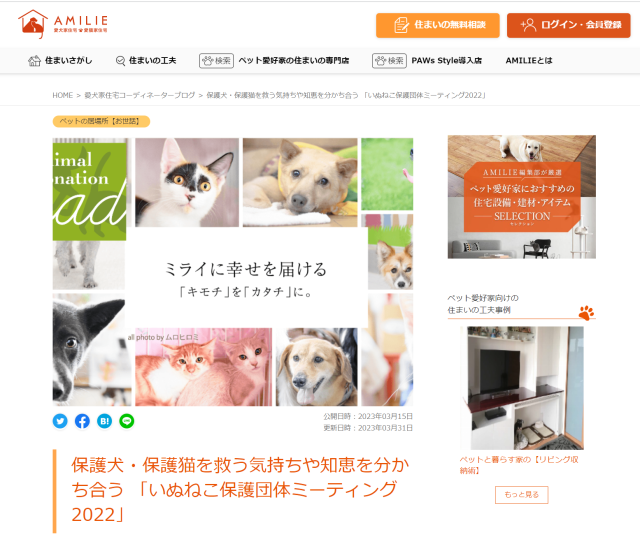Click the Hatena Bookmark B! icon

(104, 421)
